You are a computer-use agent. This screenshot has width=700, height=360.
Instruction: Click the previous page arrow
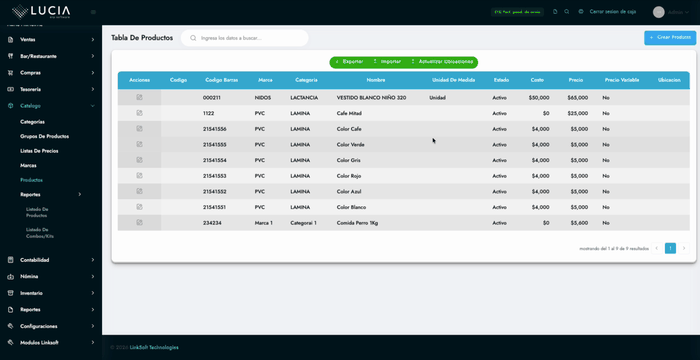656,248
